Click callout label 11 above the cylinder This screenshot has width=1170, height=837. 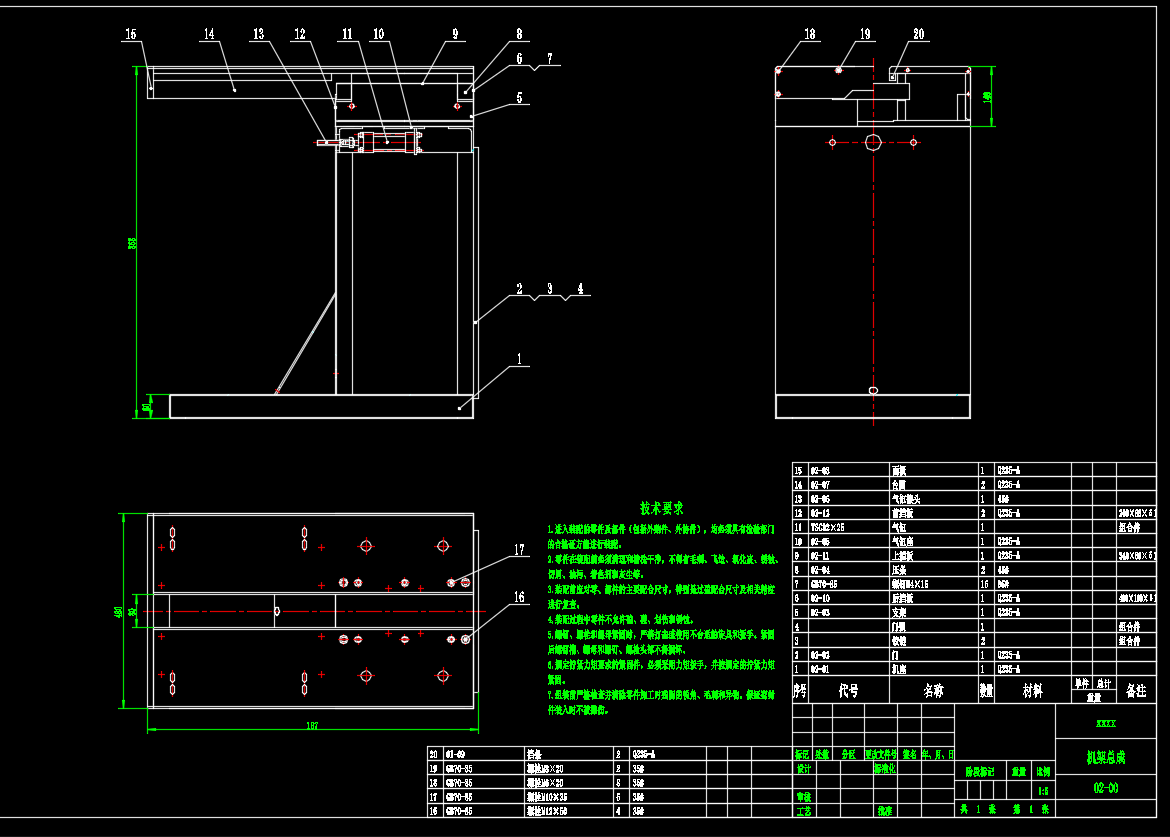point(347,34)
